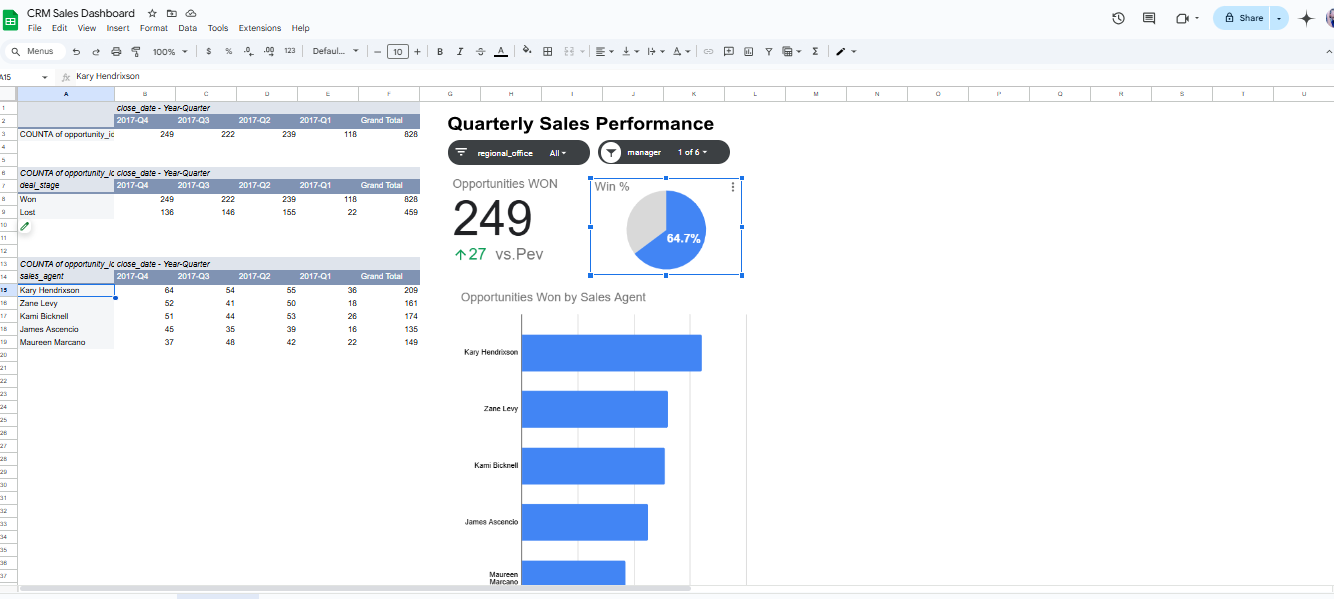The height and width of the screenshot is (599, 1334).
Task: Open the View menu
Action: (87, 28)
